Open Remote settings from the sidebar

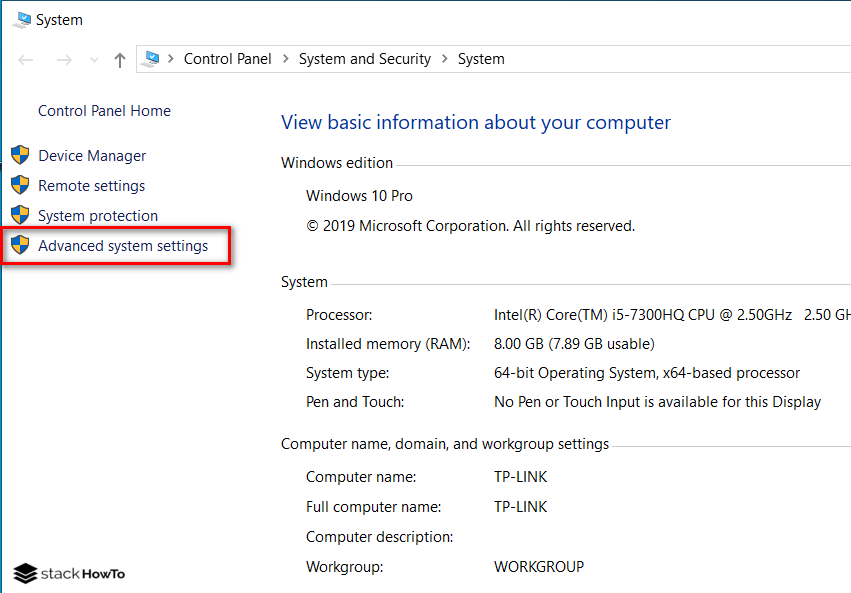tap(91, 185)
